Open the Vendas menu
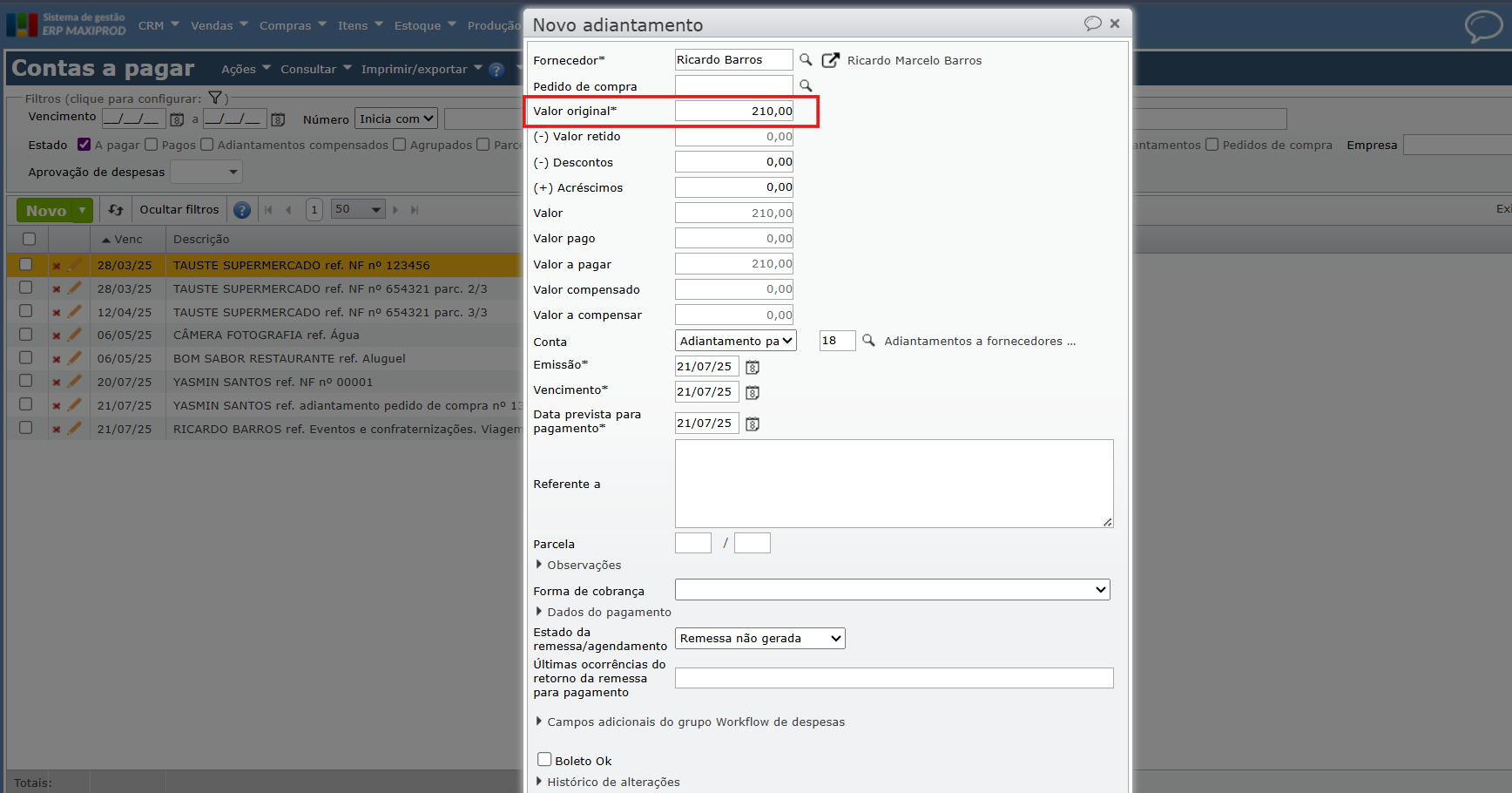1512x793 pixels. 219,25
